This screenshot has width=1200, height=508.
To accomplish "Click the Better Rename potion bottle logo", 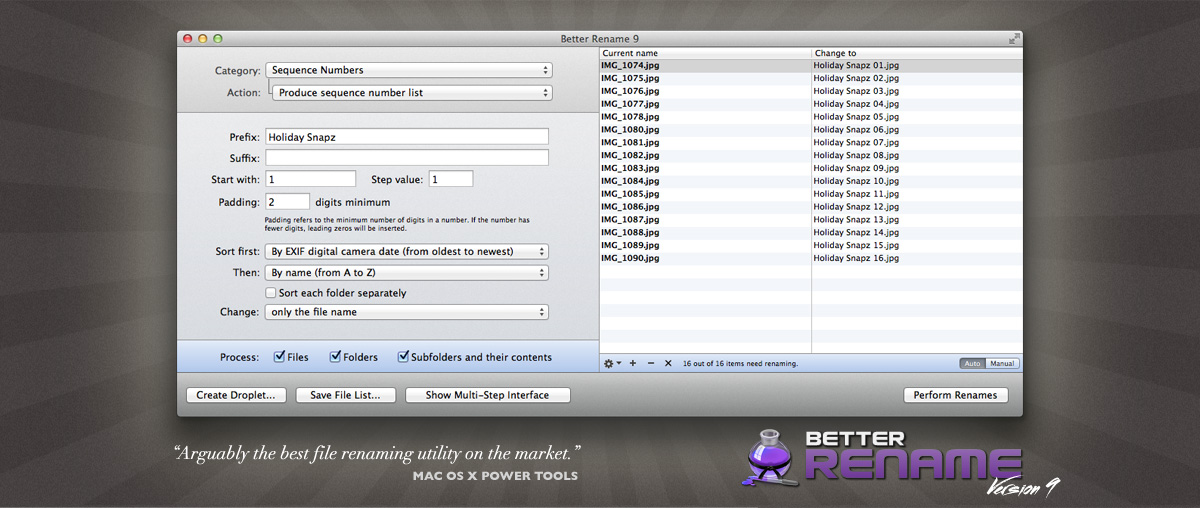I will click(768, 459).
